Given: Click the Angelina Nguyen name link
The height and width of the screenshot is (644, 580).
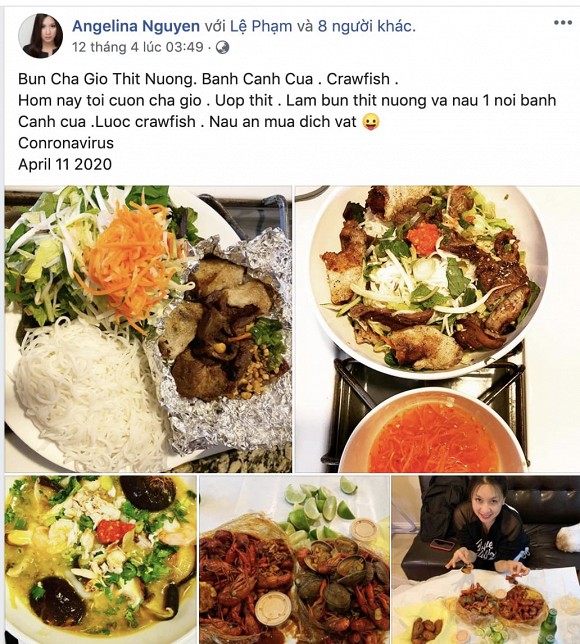Looking at the screenshot, I should [x=136, y=26].
